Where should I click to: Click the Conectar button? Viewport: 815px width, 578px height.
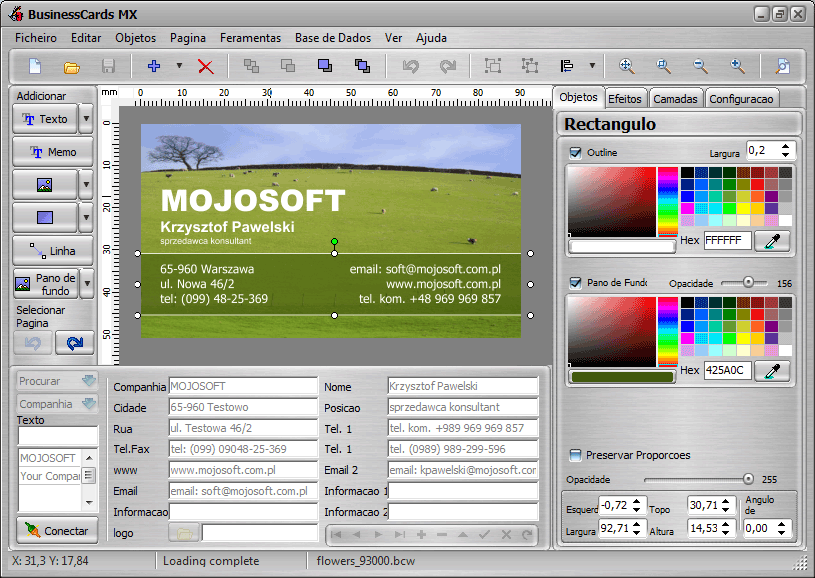tap(57, 531)
